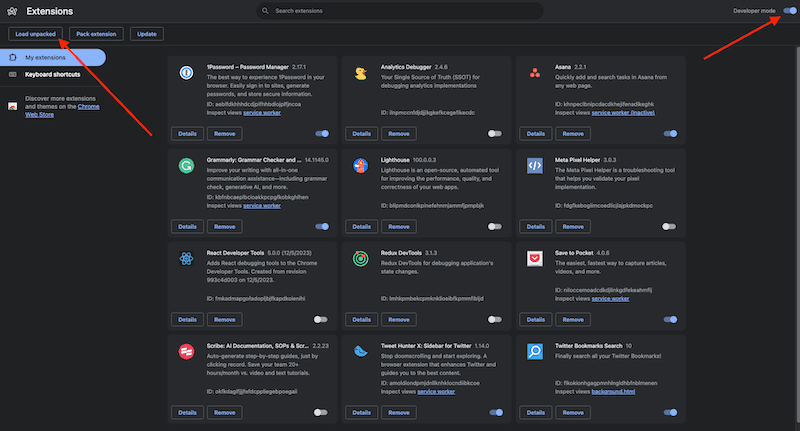Click the 1Password extension icon
This screenshot has height=431, width=800.
(x=186, y=73)
